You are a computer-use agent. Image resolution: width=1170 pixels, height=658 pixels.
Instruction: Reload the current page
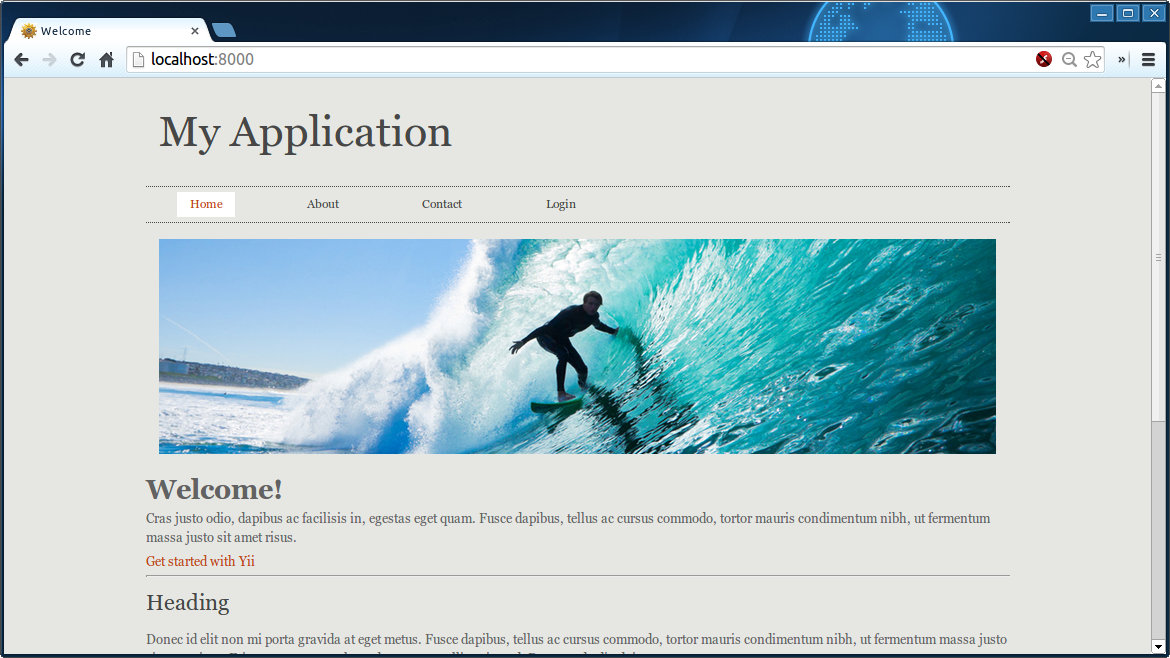pyautogui.click(x=77, y=60)
